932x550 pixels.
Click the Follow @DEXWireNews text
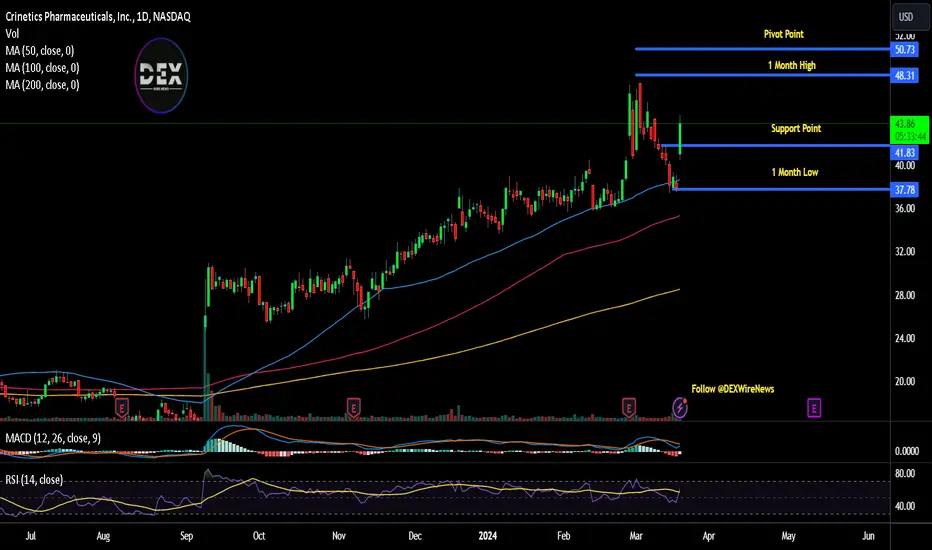pos(732,389)
